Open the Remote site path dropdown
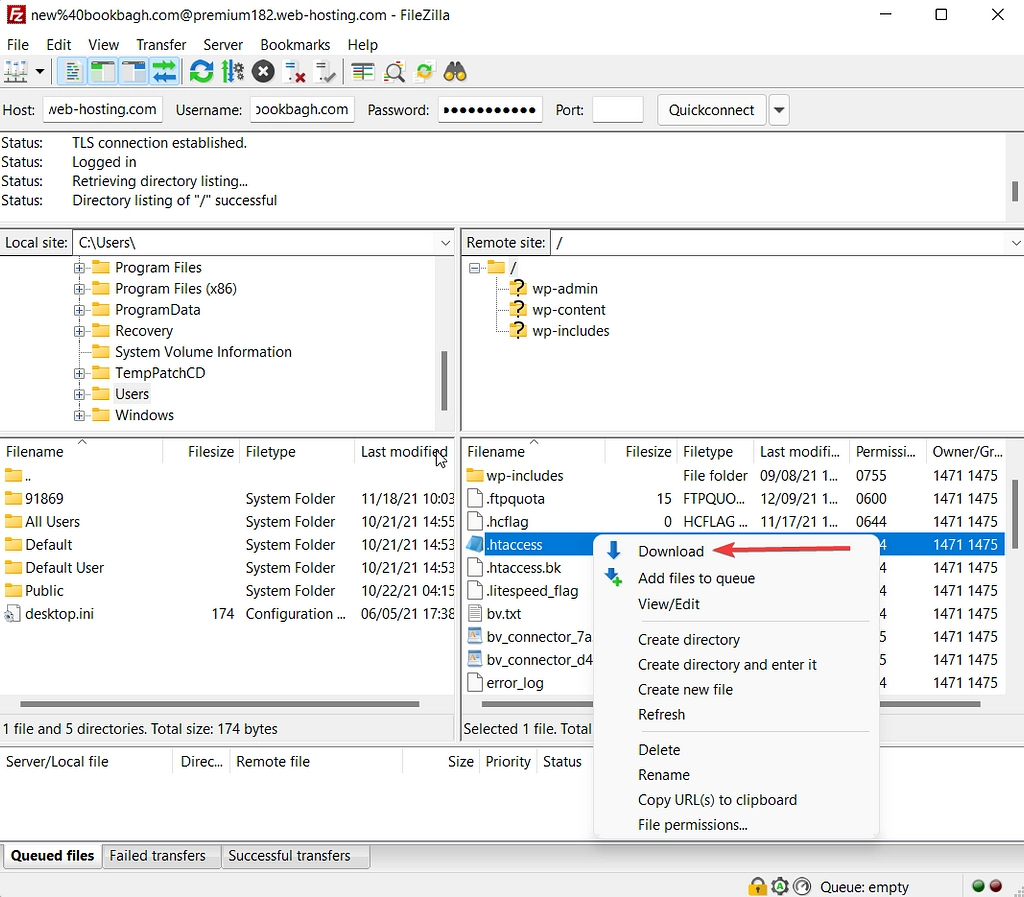The image size is (1024, 897). tap(1015, 243)
